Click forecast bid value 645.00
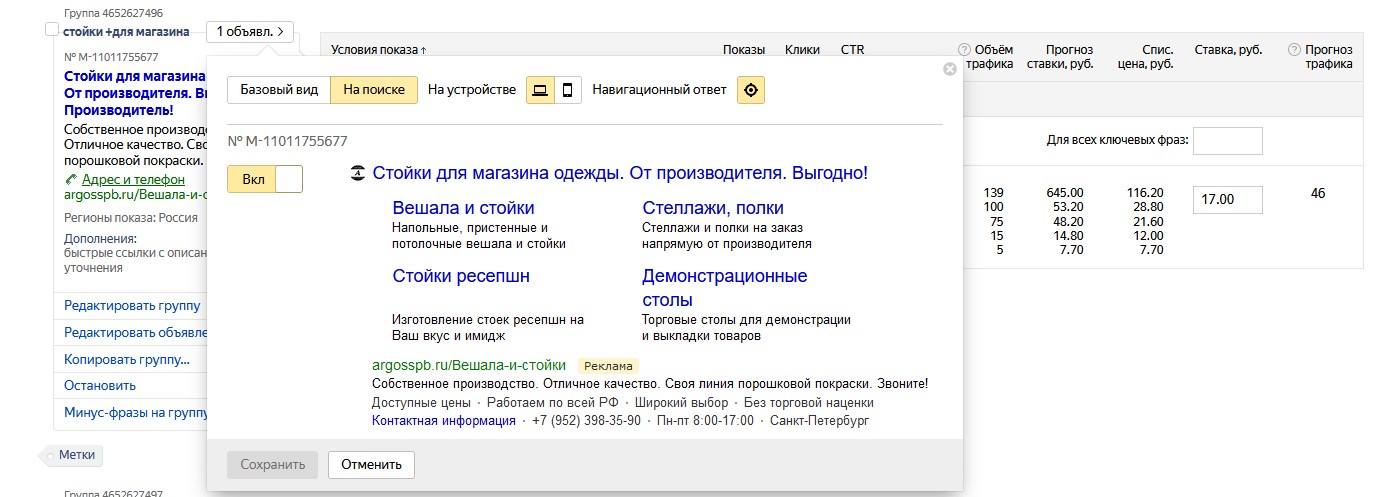This screenshot has height=497, width=1397. point(1064,192)
